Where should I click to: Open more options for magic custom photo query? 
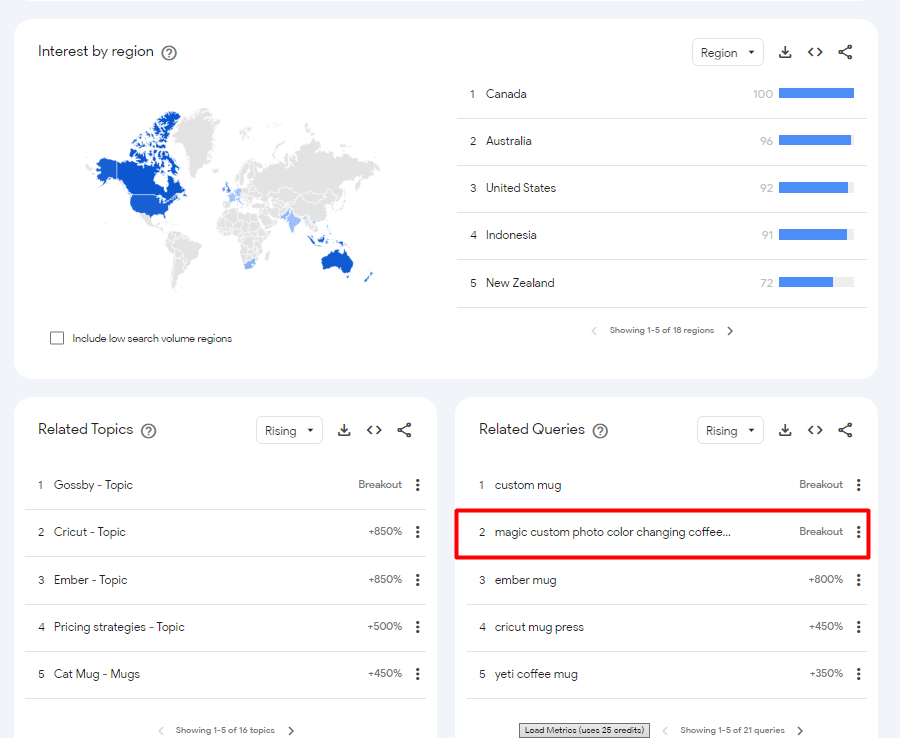pyautogui.click(x=859, y=532)
